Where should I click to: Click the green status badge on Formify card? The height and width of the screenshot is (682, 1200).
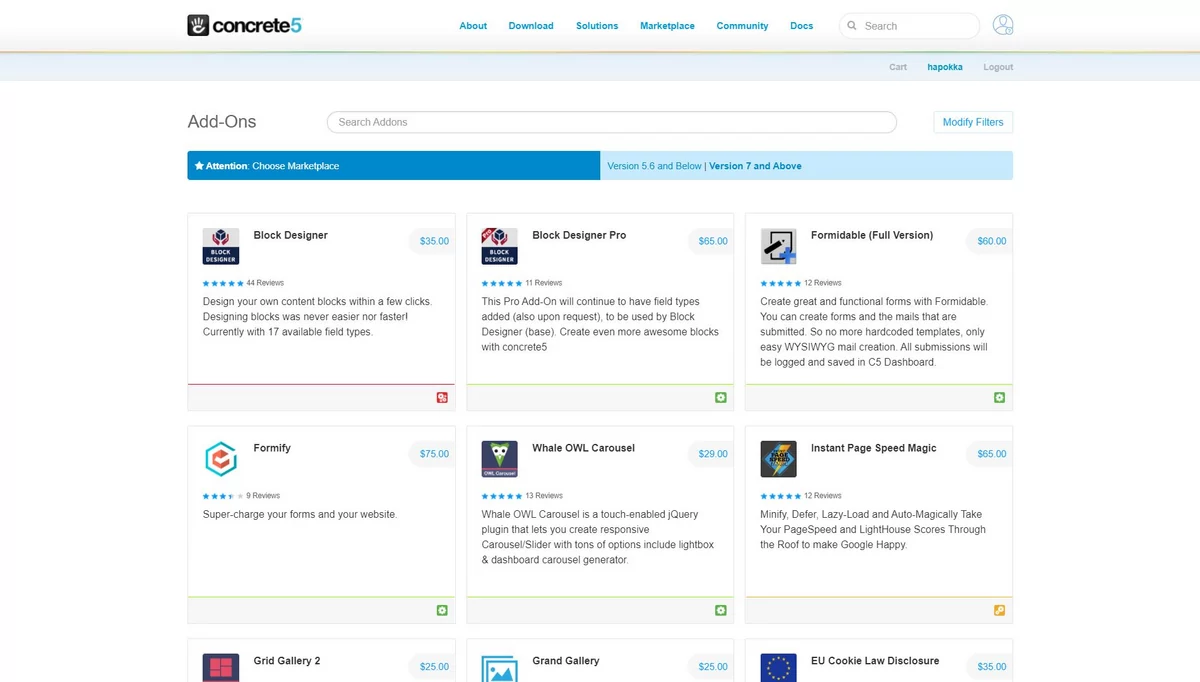point(442,611)
